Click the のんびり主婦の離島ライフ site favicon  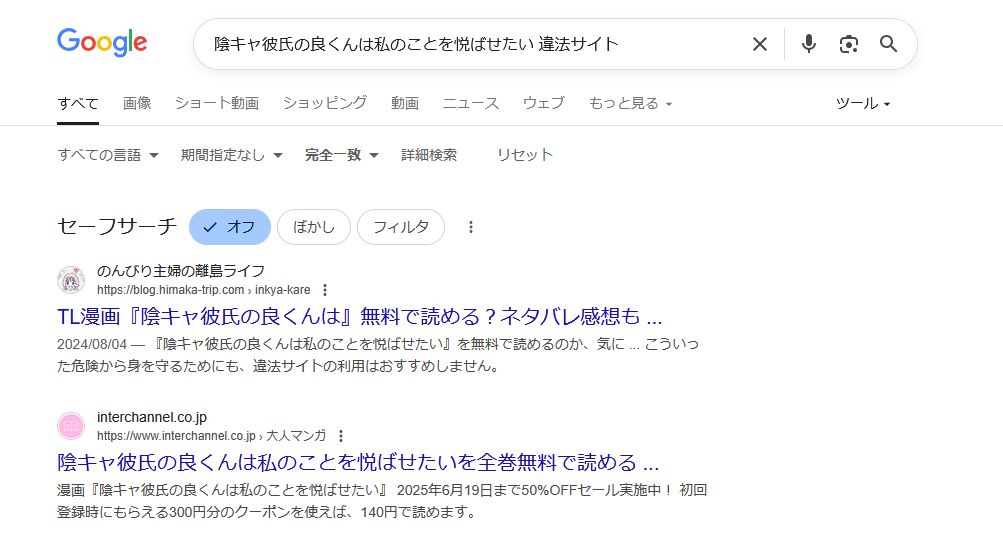pyautogui.click(x=71, y=280)
